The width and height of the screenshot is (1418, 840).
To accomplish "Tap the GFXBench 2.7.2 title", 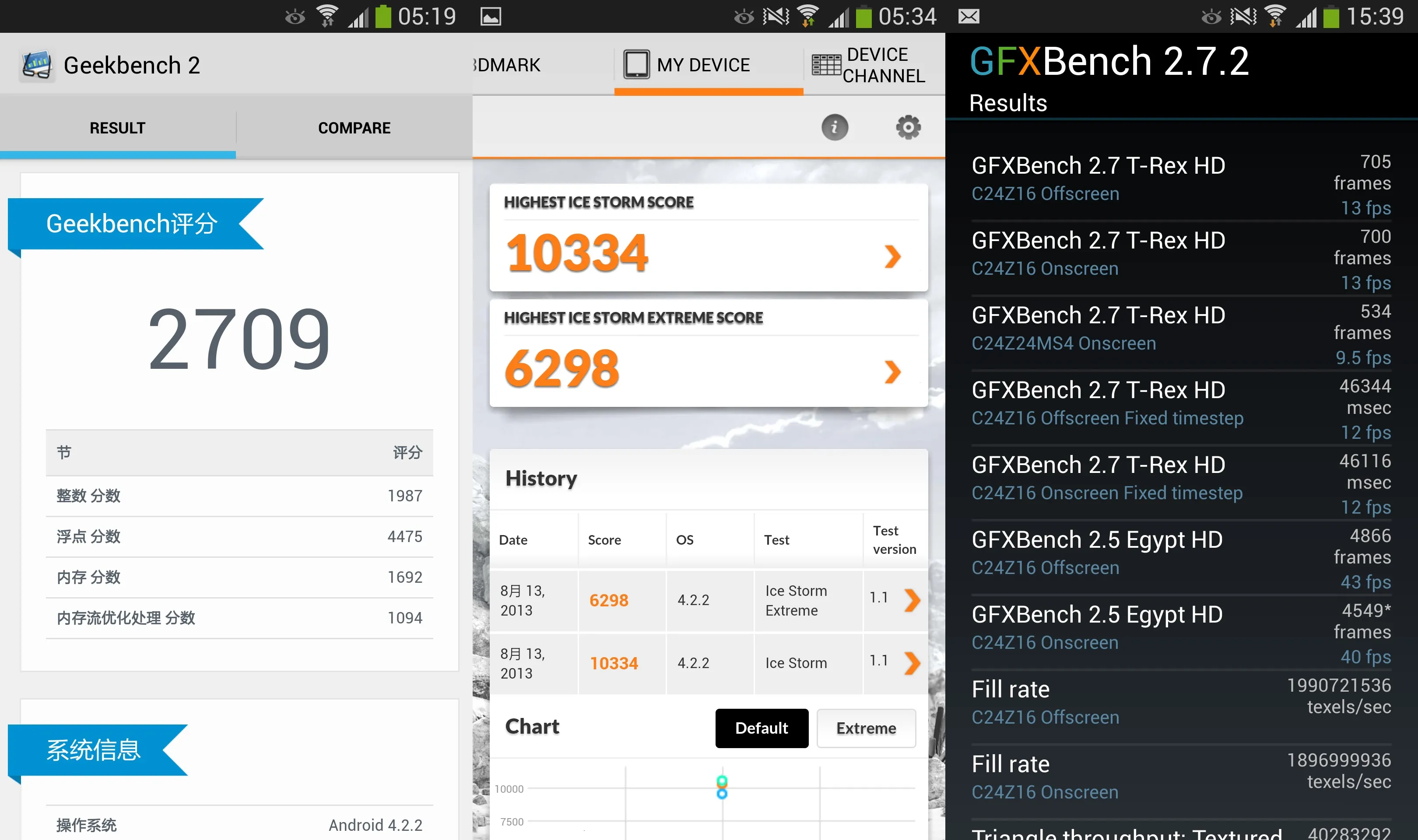I will click(x=1109, y=61).
